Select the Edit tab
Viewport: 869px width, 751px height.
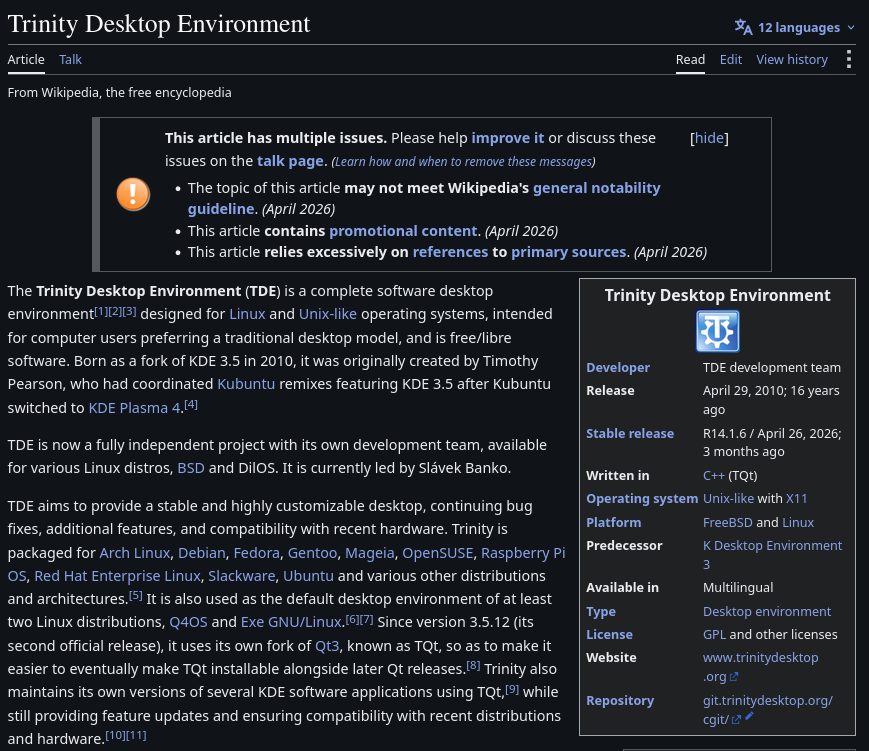pyautogui.click(x=730, y=59)
